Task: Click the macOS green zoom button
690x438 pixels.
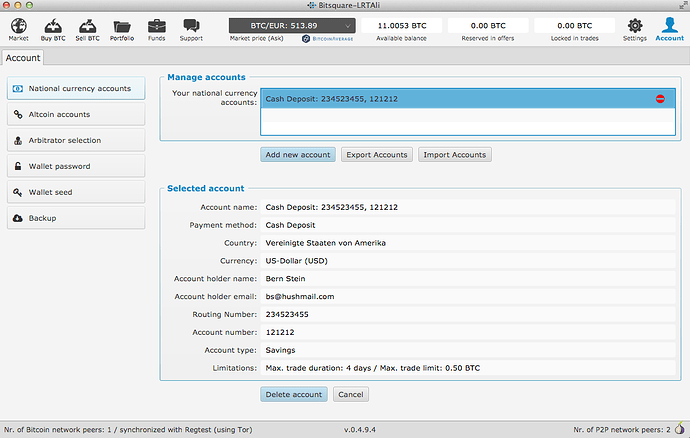Action: (29, 5)
